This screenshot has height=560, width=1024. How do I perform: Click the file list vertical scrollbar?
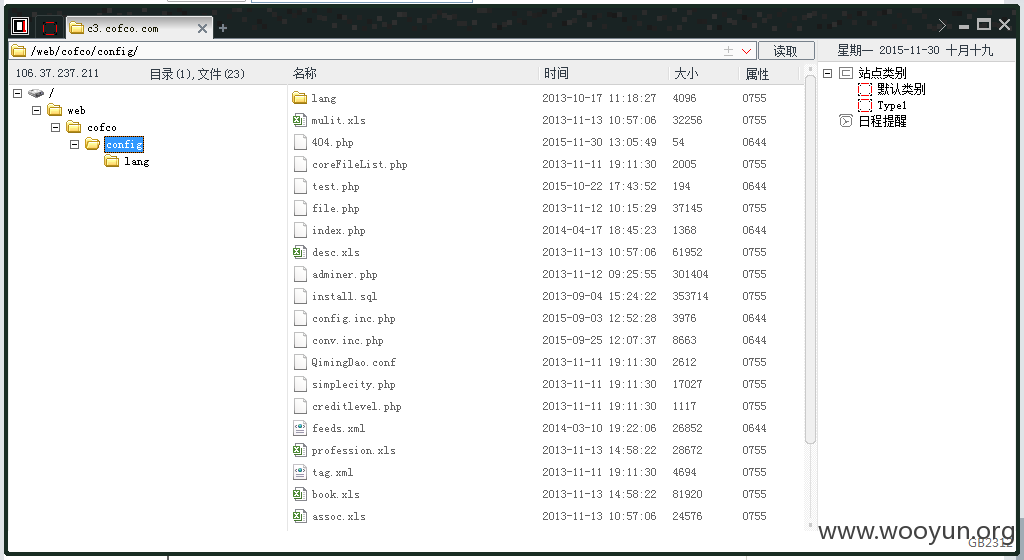point(810,260)
